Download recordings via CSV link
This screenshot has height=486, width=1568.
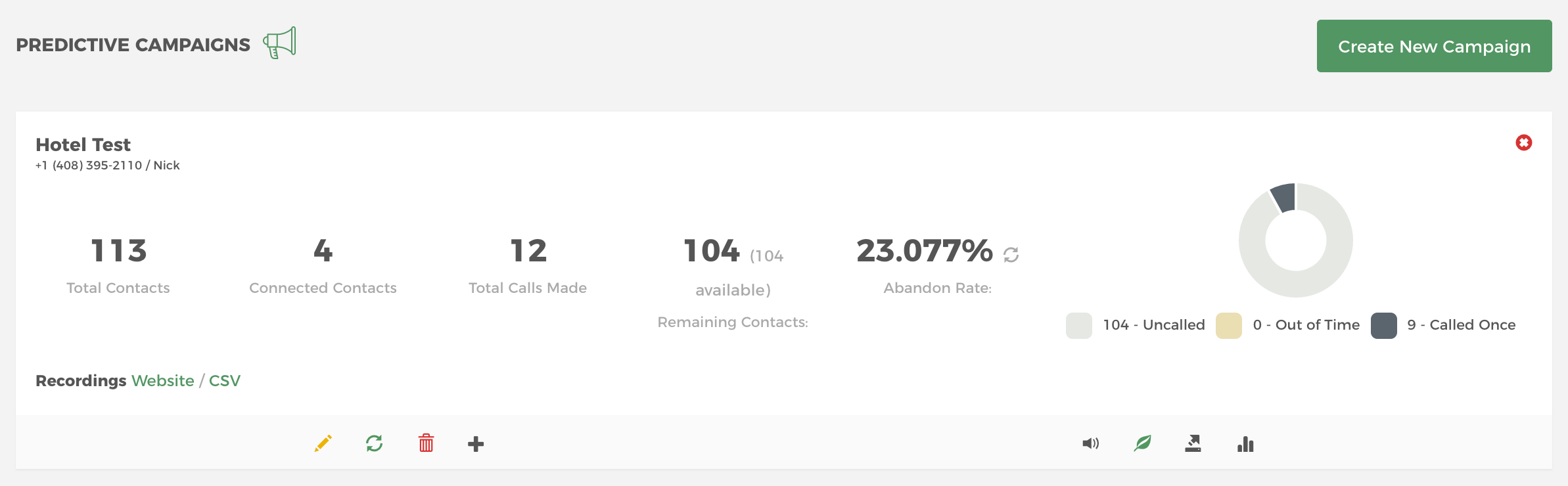[x=225, y=381]
